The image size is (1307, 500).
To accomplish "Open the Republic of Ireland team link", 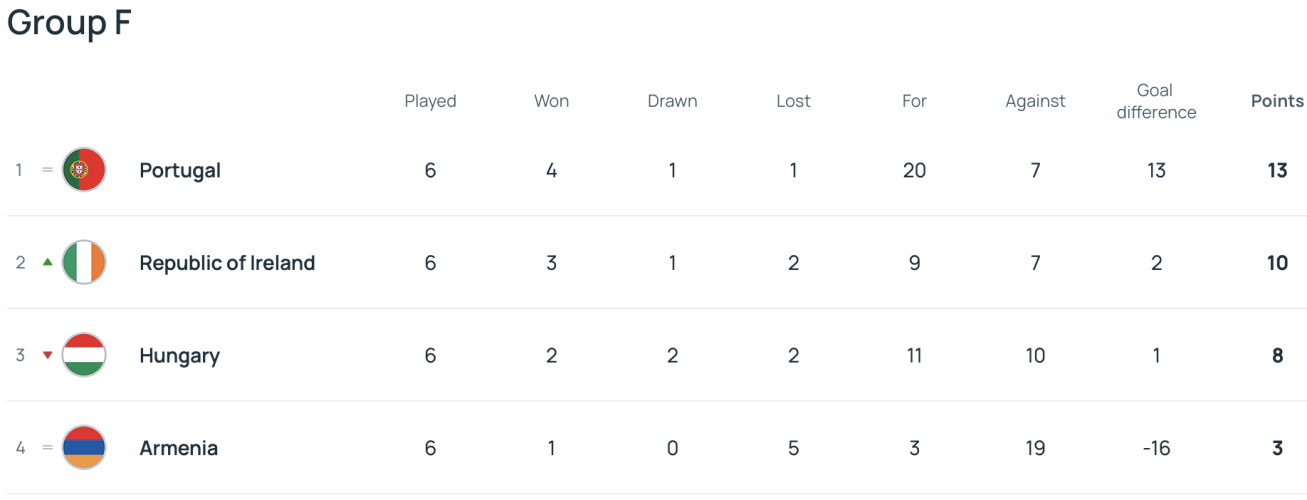I will coord(227,263).
